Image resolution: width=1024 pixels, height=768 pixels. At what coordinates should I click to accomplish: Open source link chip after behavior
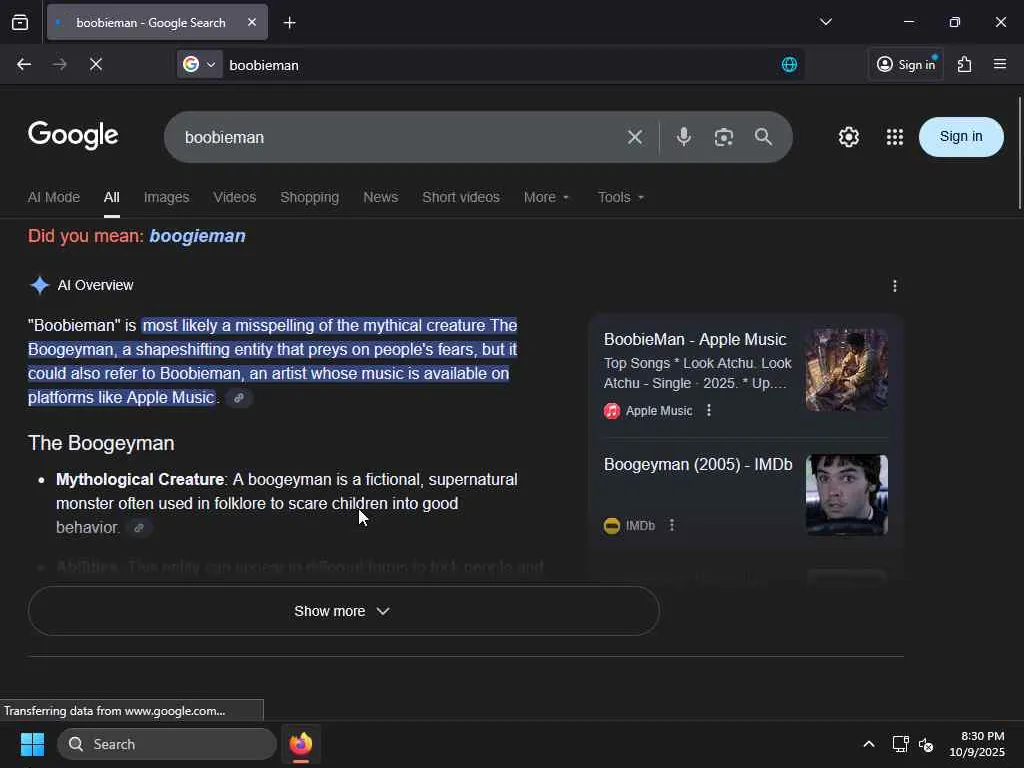click(138, 528)
